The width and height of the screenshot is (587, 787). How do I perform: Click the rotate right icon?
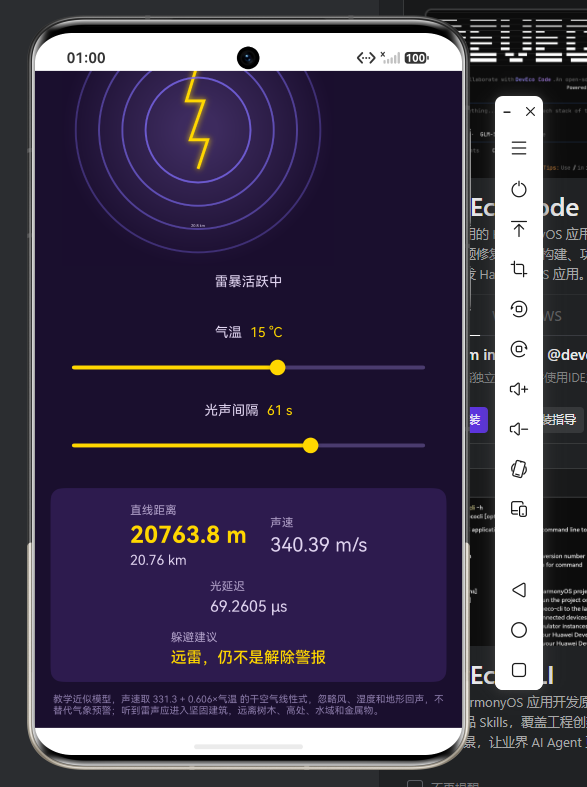coord(519,349)
